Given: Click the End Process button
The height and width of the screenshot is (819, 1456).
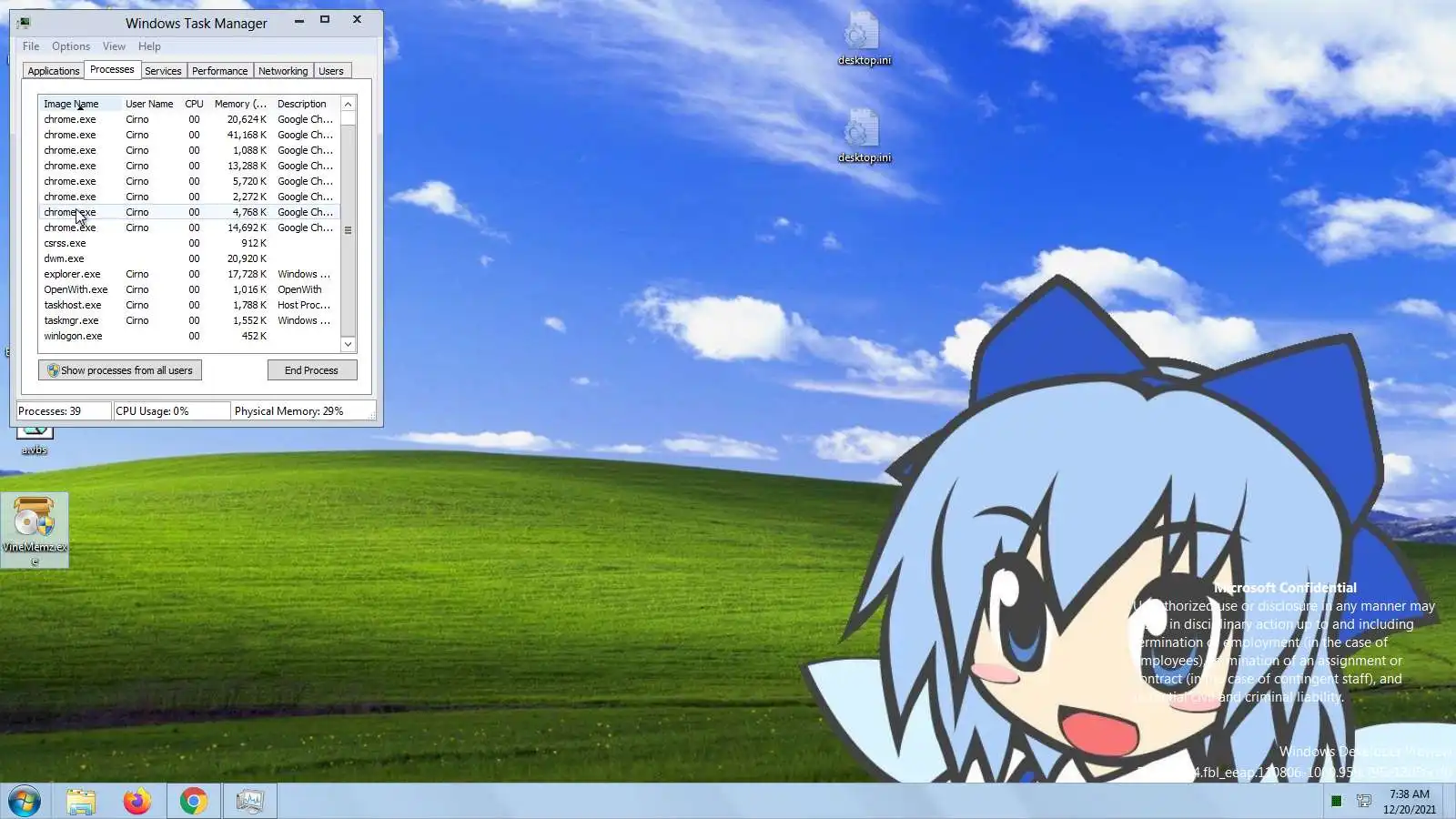Looking at the screenshot, I should [312, 370].
